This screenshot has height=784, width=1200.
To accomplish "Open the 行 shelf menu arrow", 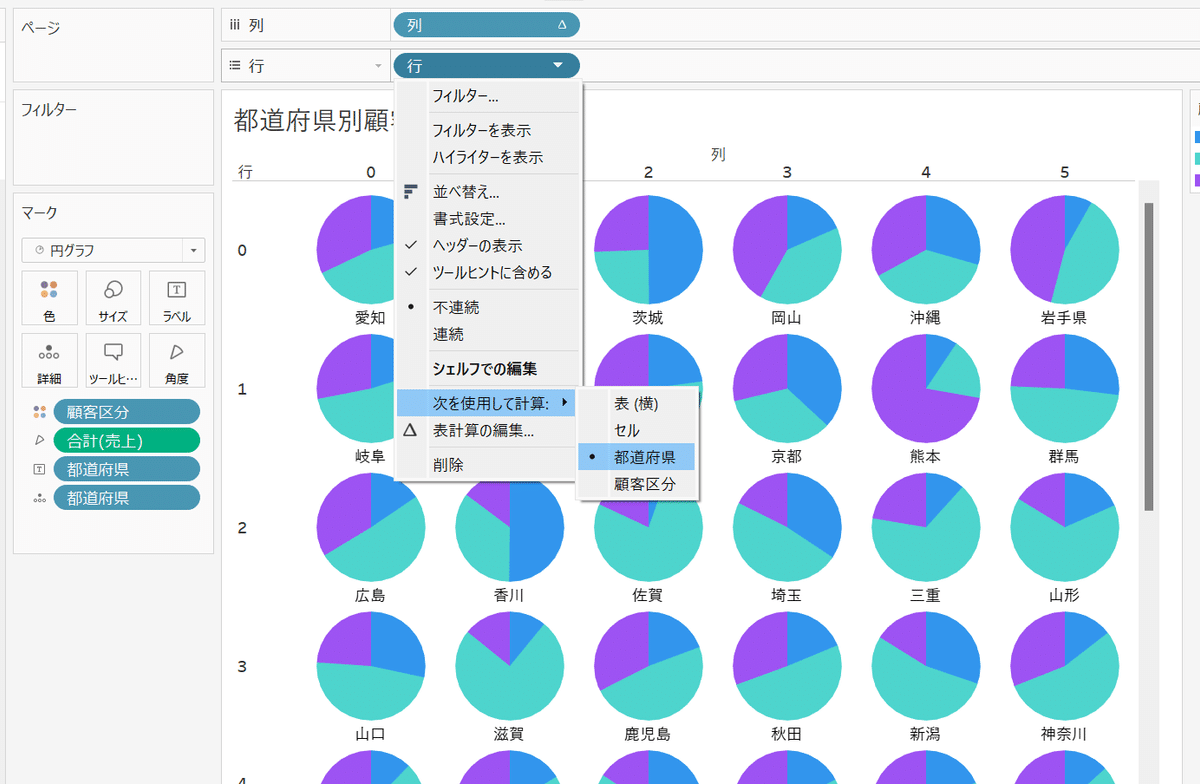I will click(378, 66).
